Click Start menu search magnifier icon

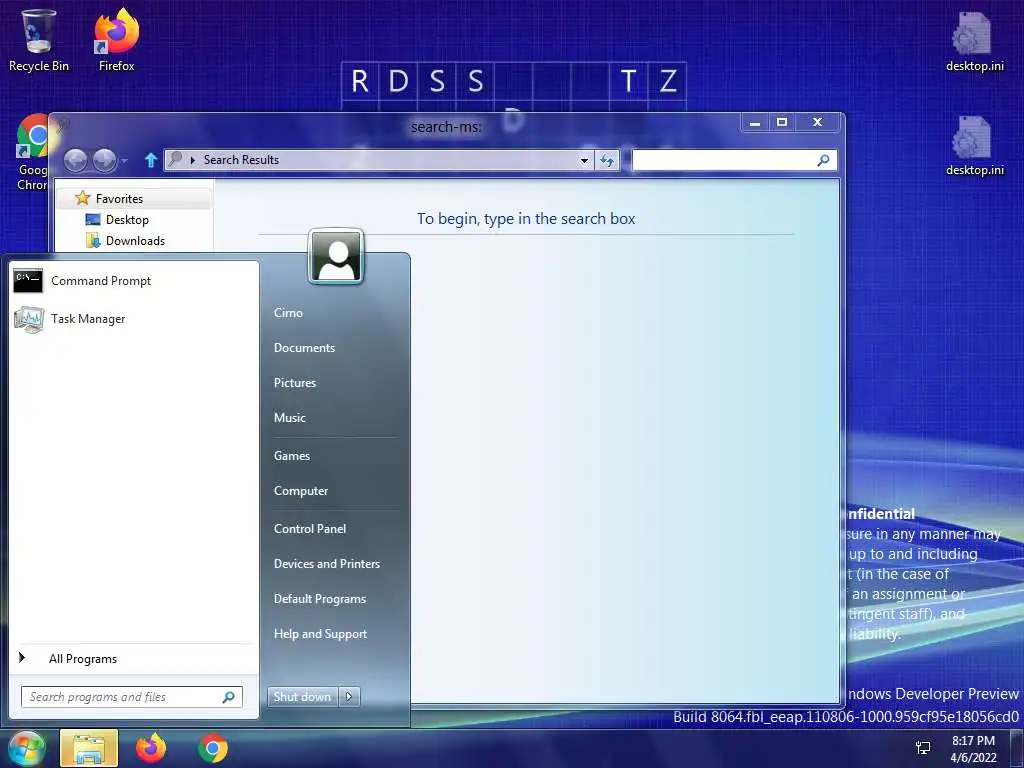(x=229, y=697)
